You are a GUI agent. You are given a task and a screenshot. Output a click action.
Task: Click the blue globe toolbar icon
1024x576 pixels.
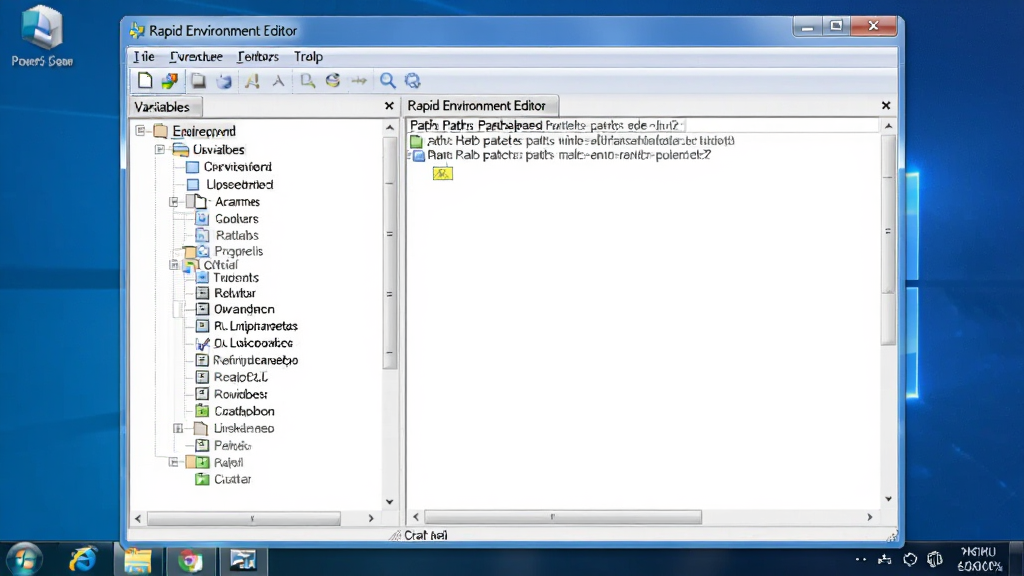tap(413, 81)
